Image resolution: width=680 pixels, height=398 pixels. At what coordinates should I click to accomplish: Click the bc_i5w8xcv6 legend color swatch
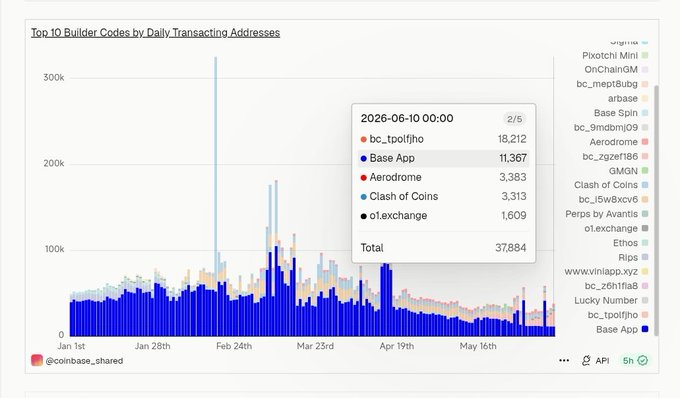(x=645, y=199)
